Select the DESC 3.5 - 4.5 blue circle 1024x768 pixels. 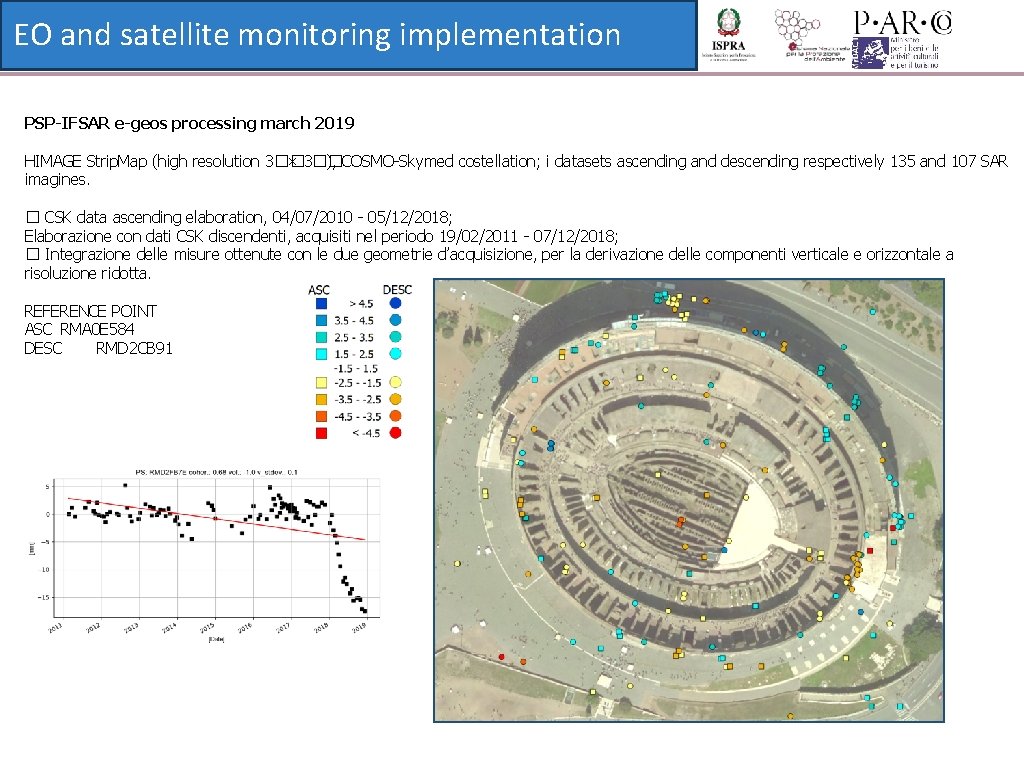tap(395, 320)
